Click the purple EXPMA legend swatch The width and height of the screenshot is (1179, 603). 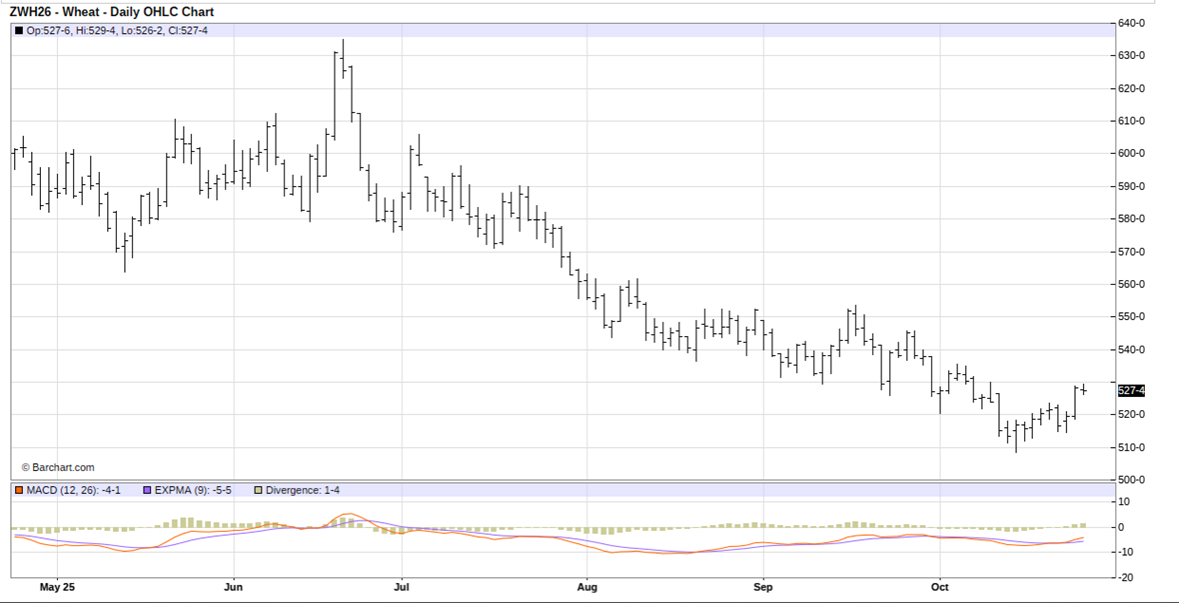(x=147, y=490)
